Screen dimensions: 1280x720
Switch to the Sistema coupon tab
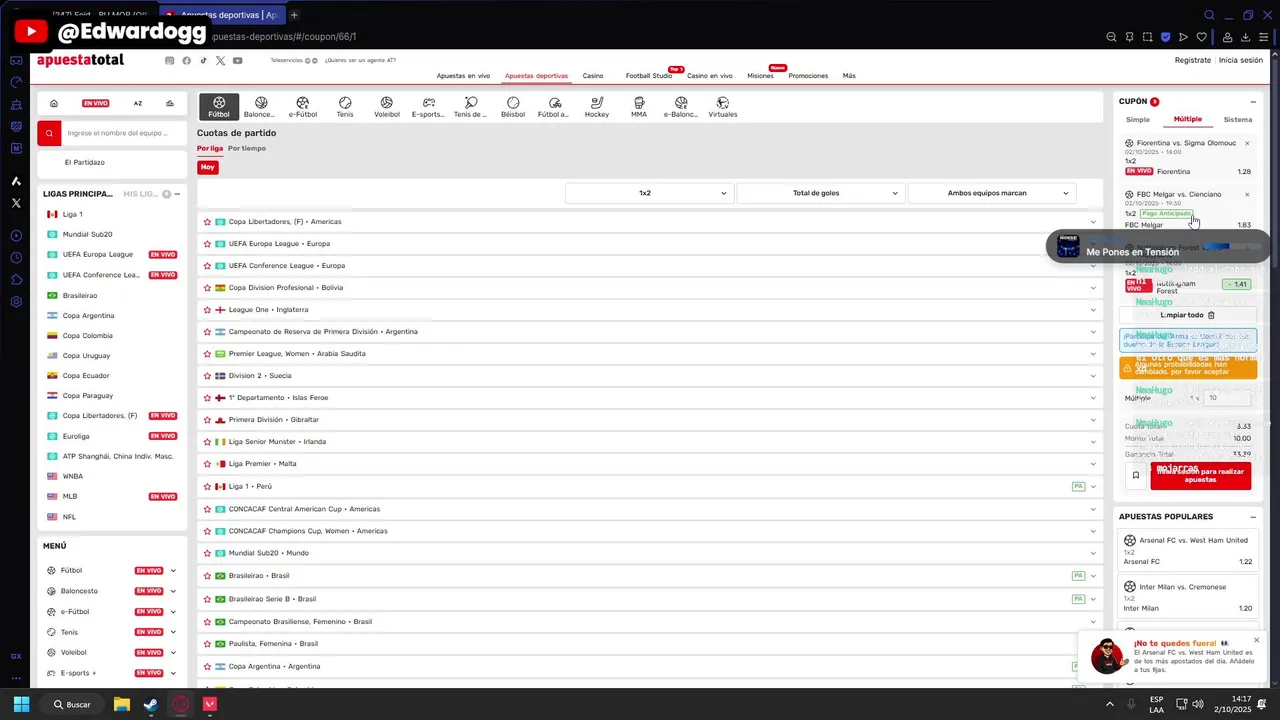(1238, 119)
